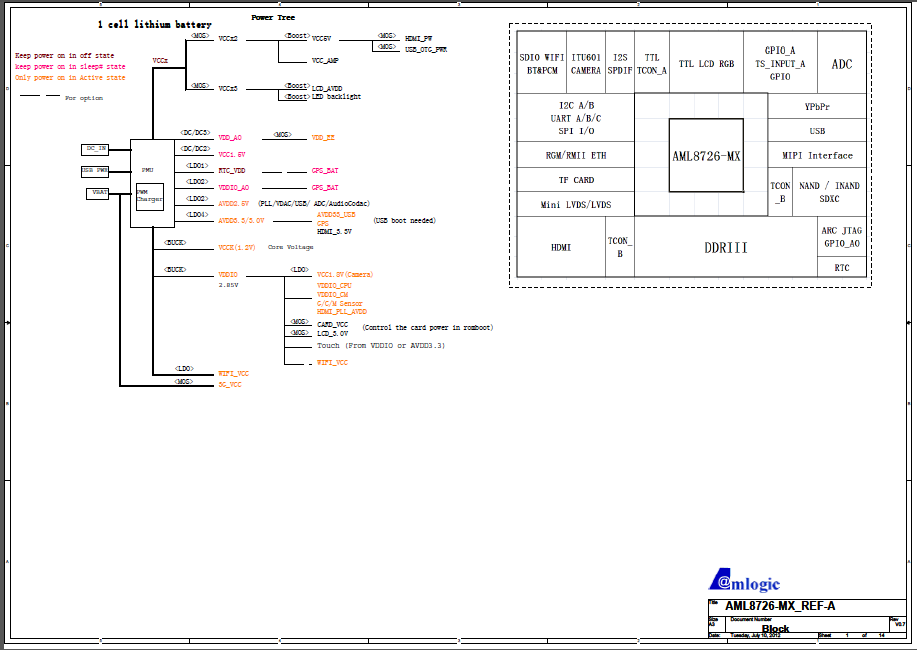Select the 'TF CARD' block
This screenshot has width=917, height=650.
point(576,180)
